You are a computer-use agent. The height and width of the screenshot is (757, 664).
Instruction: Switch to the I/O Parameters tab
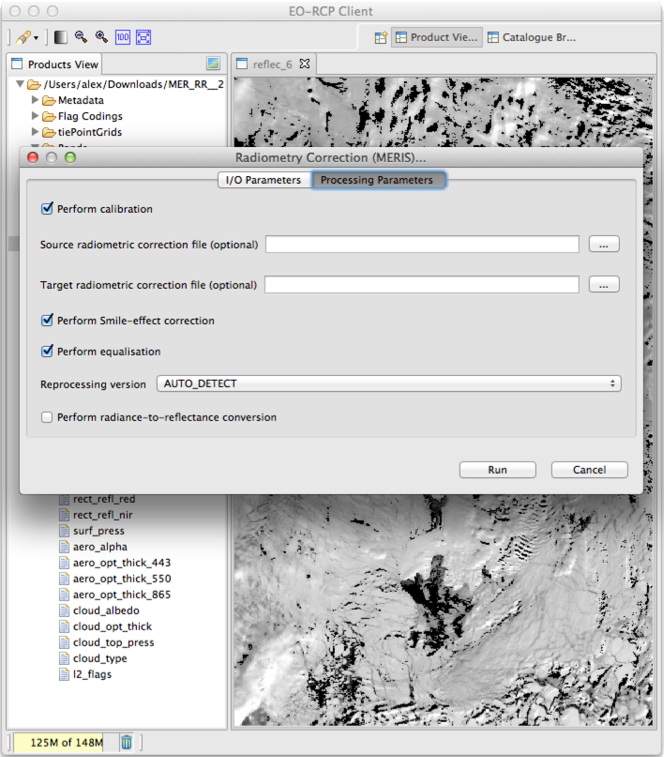[x=262, y=180]
